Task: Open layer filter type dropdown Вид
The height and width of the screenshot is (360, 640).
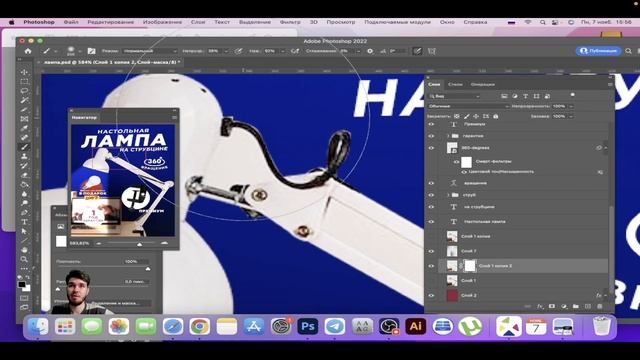Action: pyautogui.click(x=454, y=96)
